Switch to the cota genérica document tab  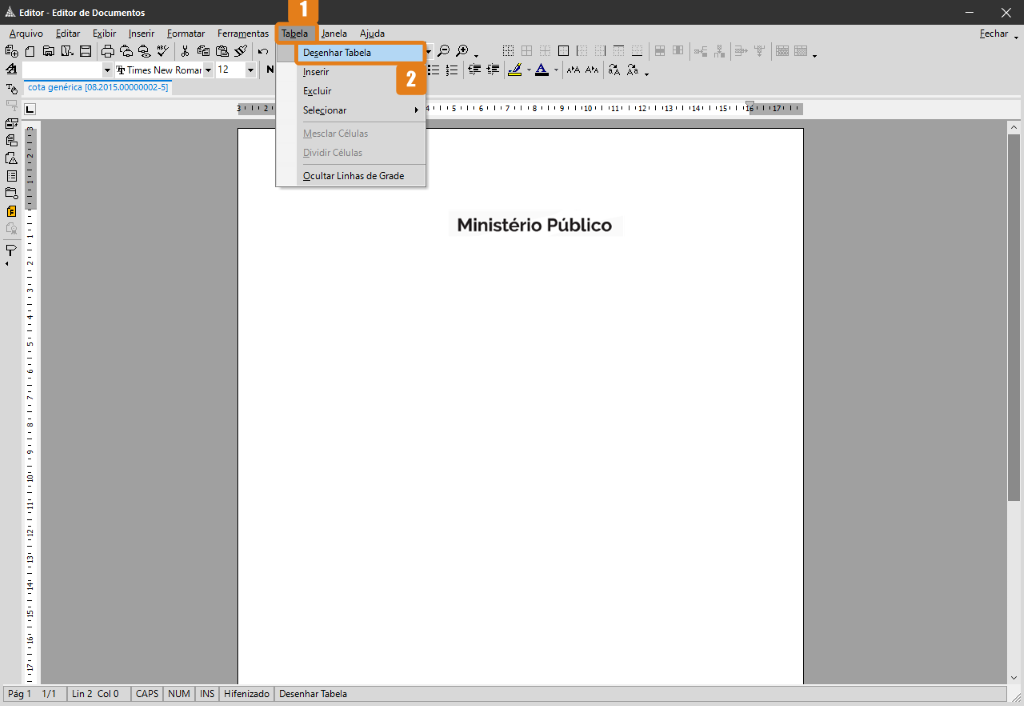[x=98, y=87]
